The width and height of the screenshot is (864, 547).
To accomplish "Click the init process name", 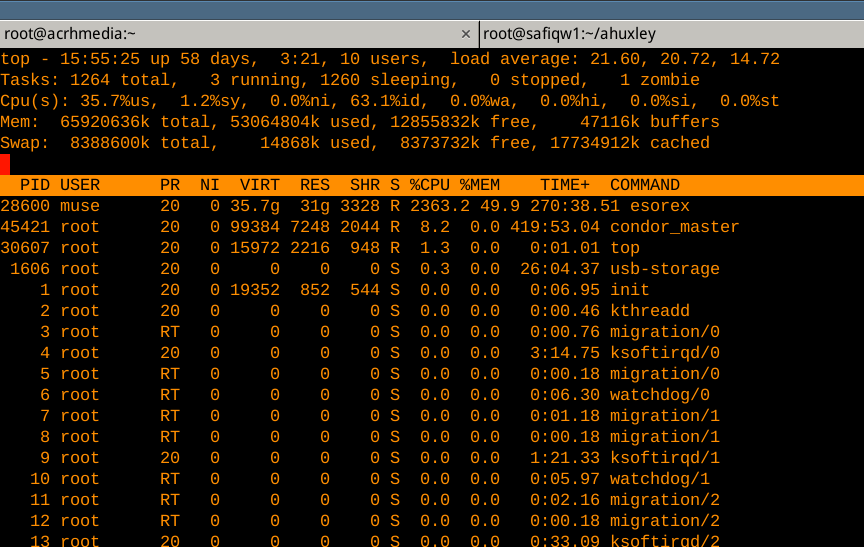I will 630,290.
